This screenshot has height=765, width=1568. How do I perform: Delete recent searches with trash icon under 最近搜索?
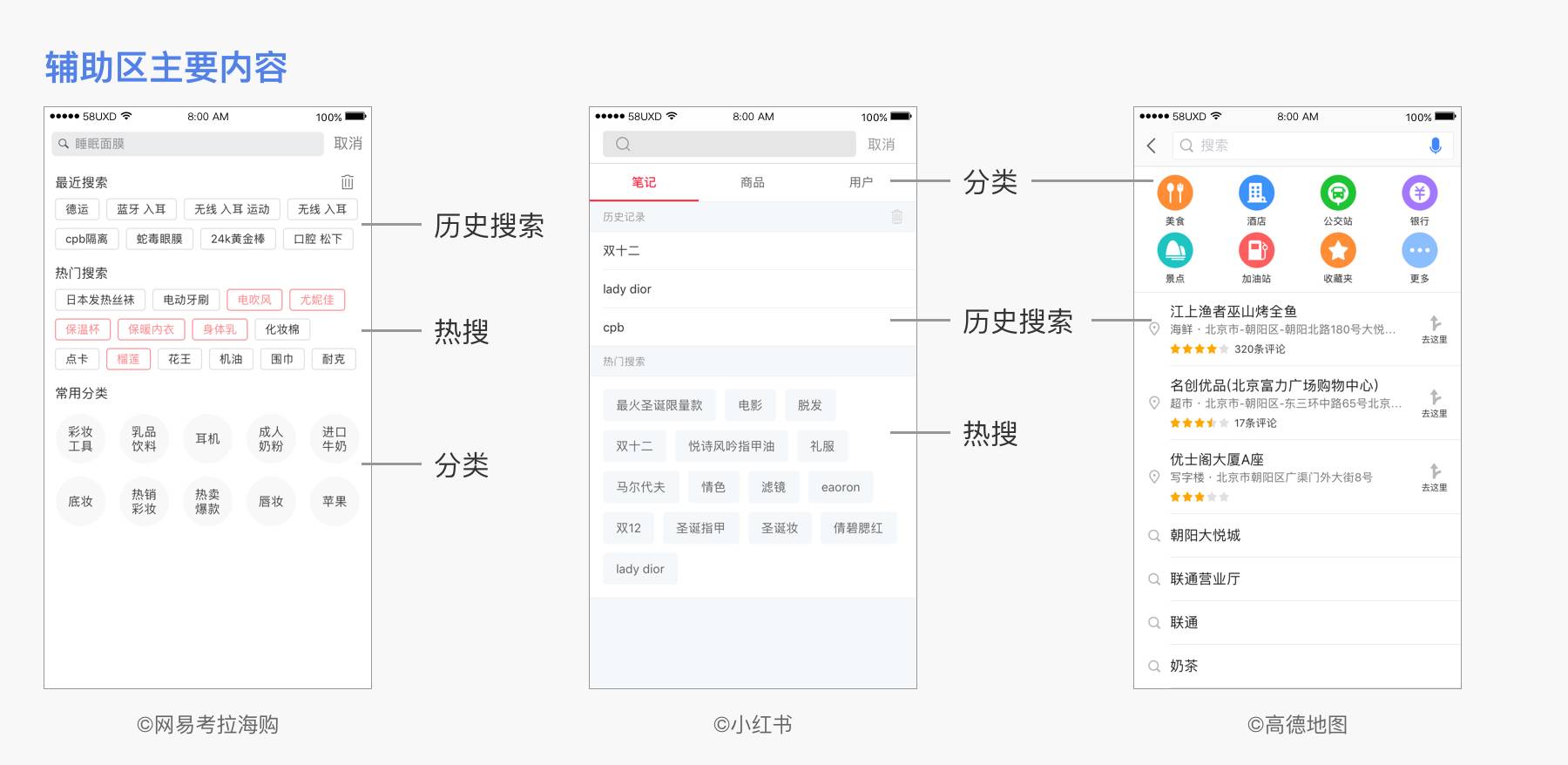[x=348, y=182]
